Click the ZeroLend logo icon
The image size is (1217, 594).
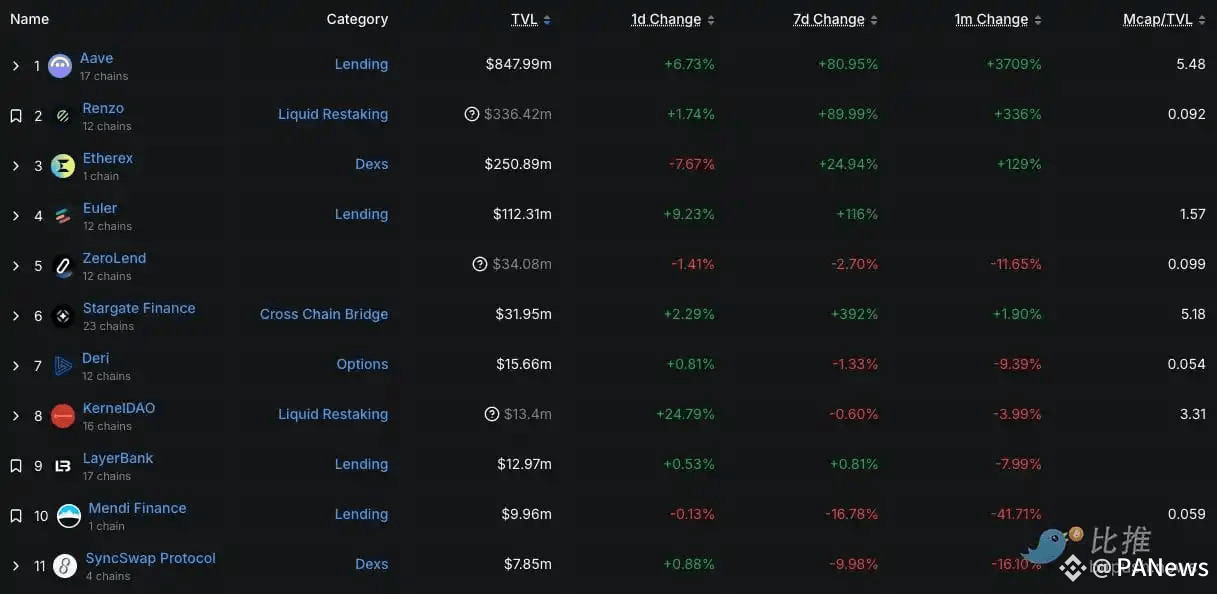coord(63,266)
